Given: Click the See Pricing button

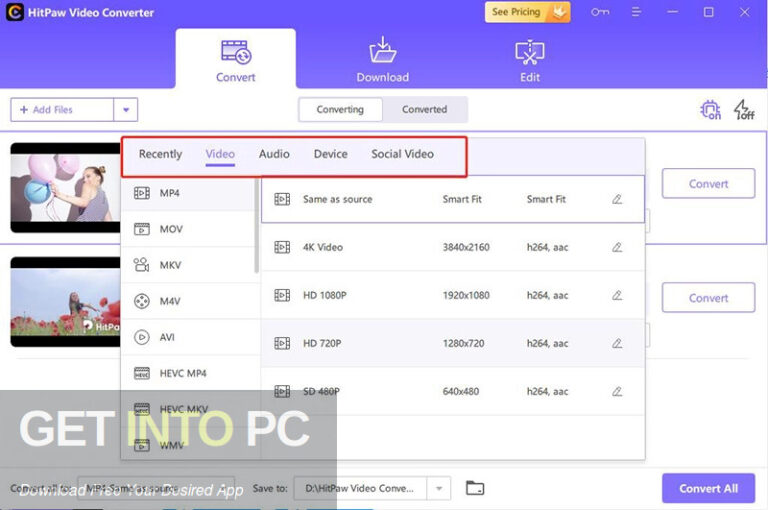Looking at the screenshot, I should [x=528, y=12].
